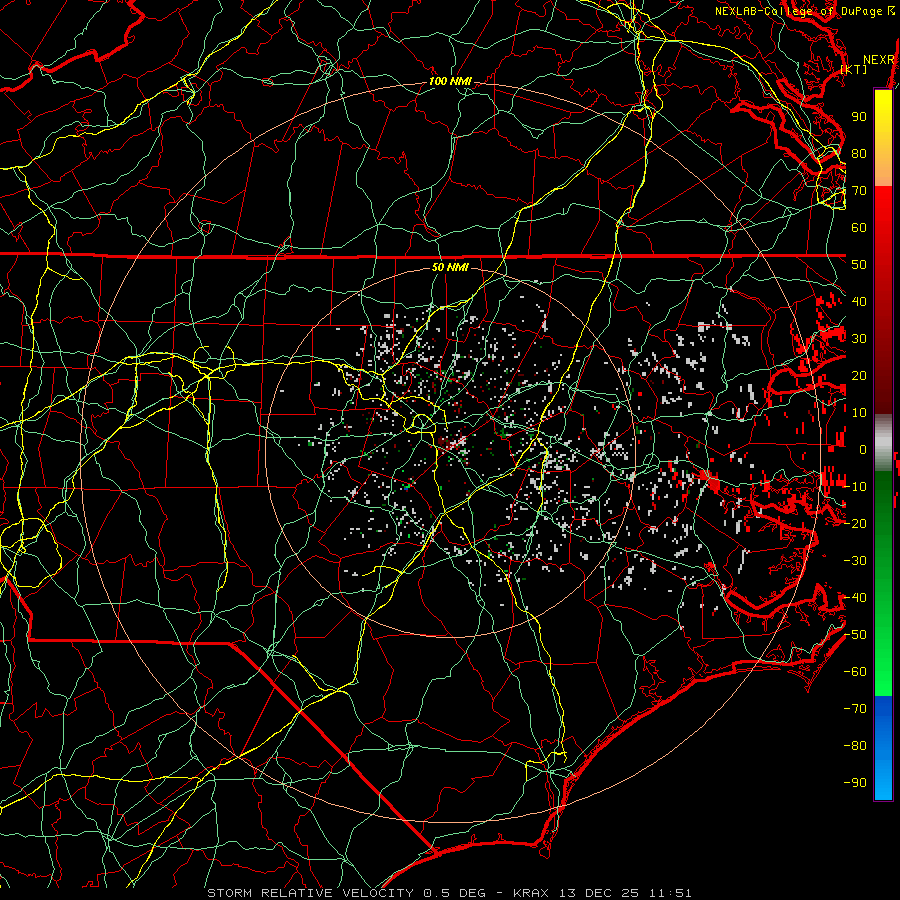Viewport: 900px width, 900px height.
Task: Click the "NEXLAB-College of DuPage" header text
Action: tap(798, 11)
